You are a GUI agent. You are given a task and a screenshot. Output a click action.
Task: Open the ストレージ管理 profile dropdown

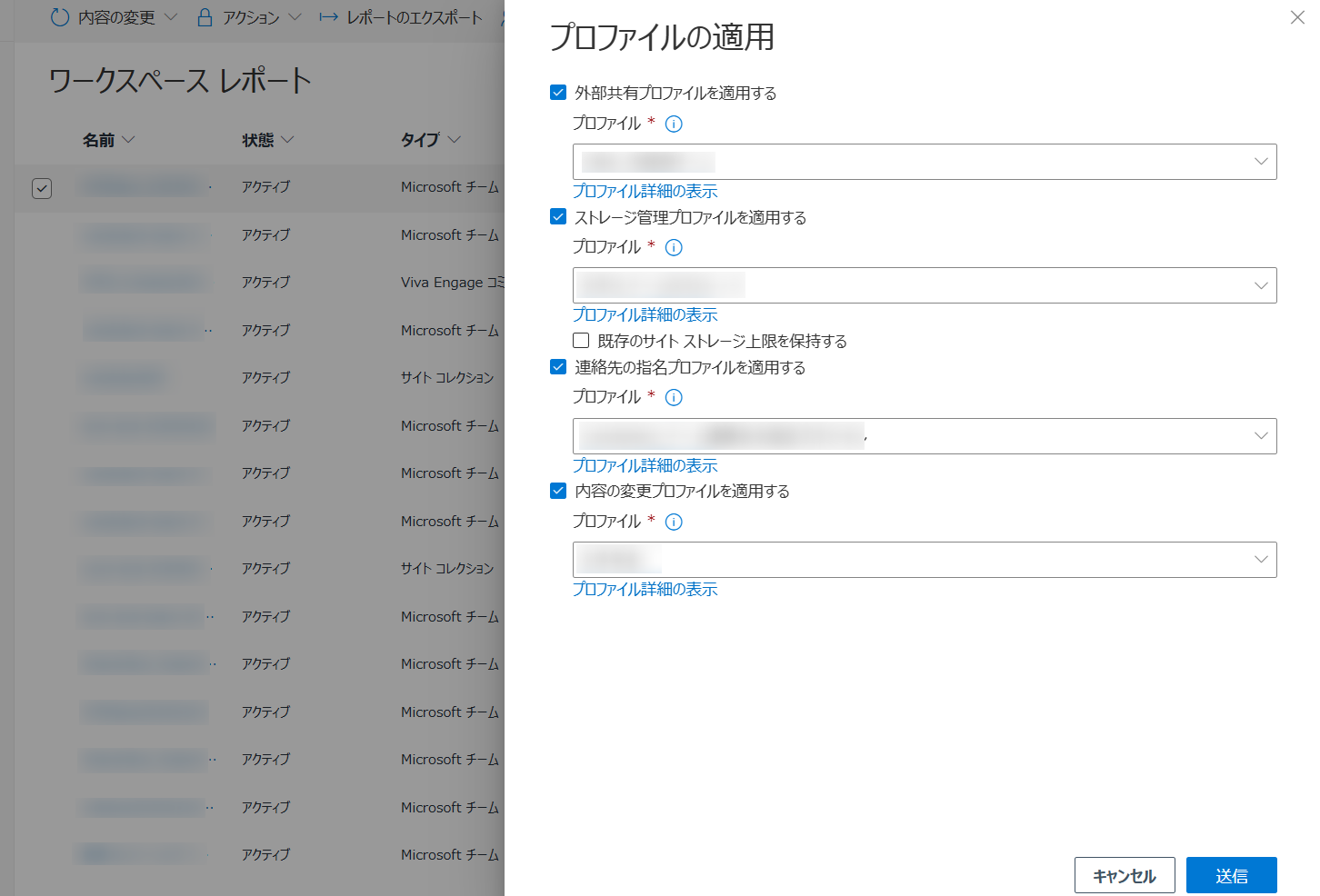(x=925, y=285)
